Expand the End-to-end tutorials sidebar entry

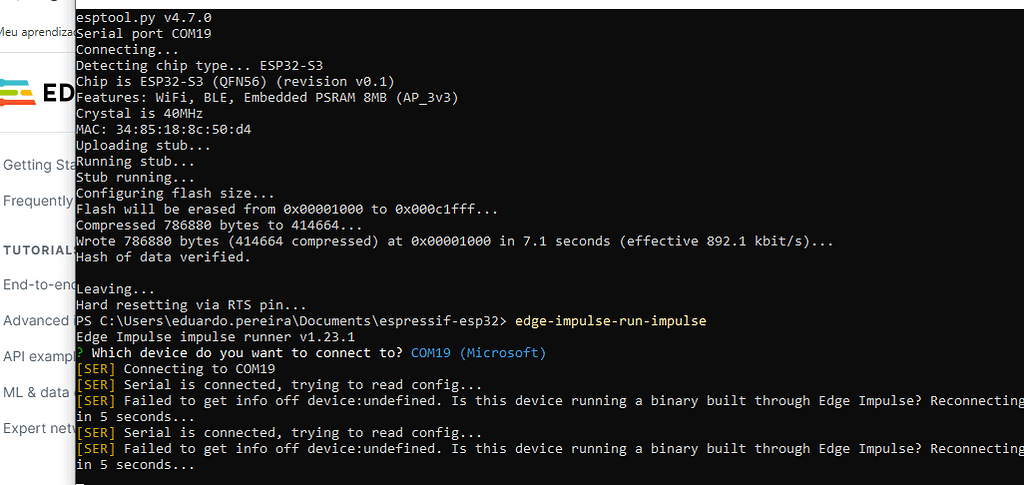39,285
